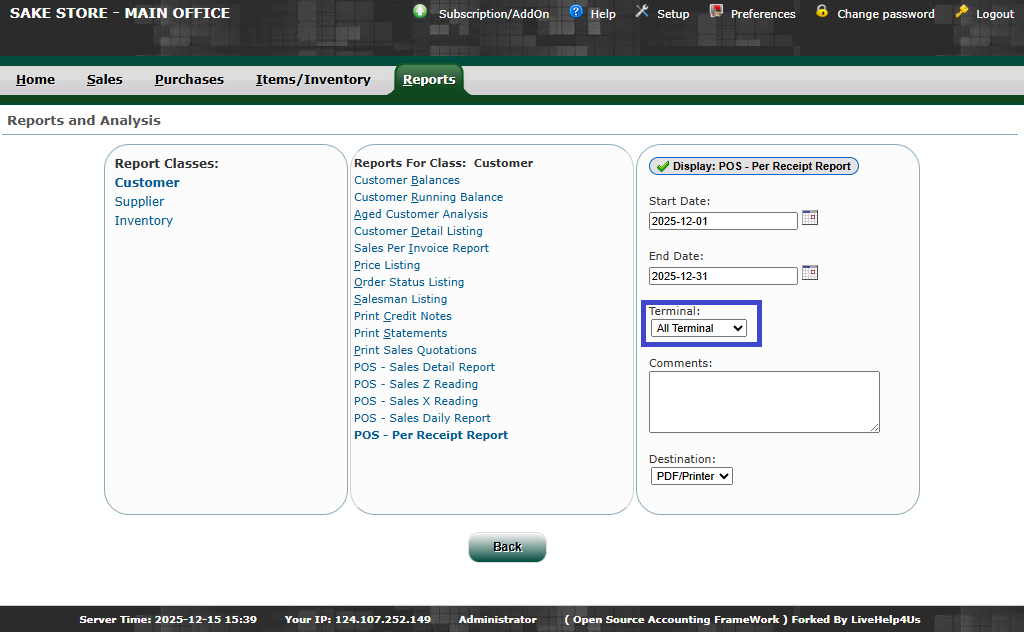Open the Destination PDF/Printer dropdown
The image size is (1024, 632).
(x=692, y=476)
